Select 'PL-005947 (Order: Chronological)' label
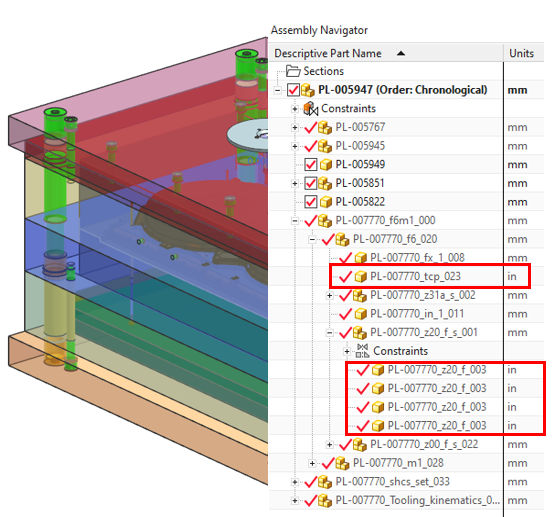This screenshot has width=555, height=517. [402, 90]
